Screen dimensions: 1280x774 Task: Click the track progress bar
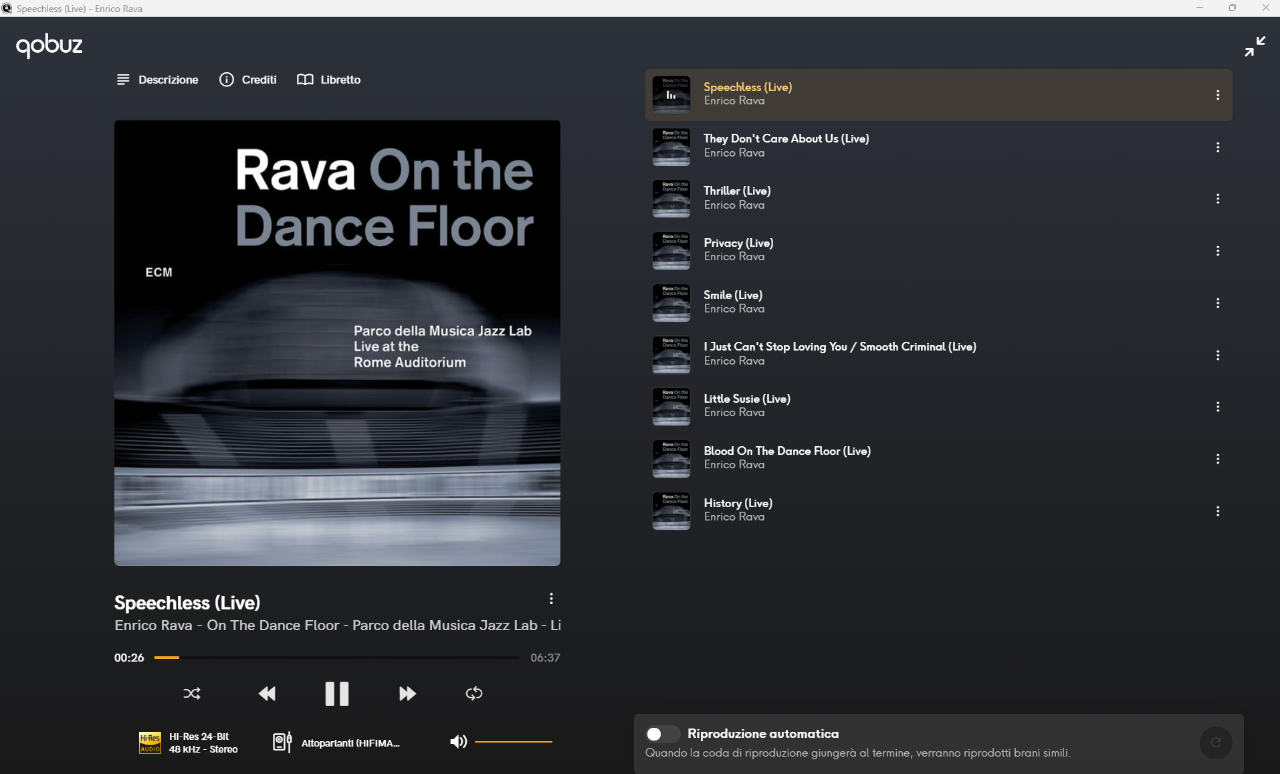[x=336, y=658]
